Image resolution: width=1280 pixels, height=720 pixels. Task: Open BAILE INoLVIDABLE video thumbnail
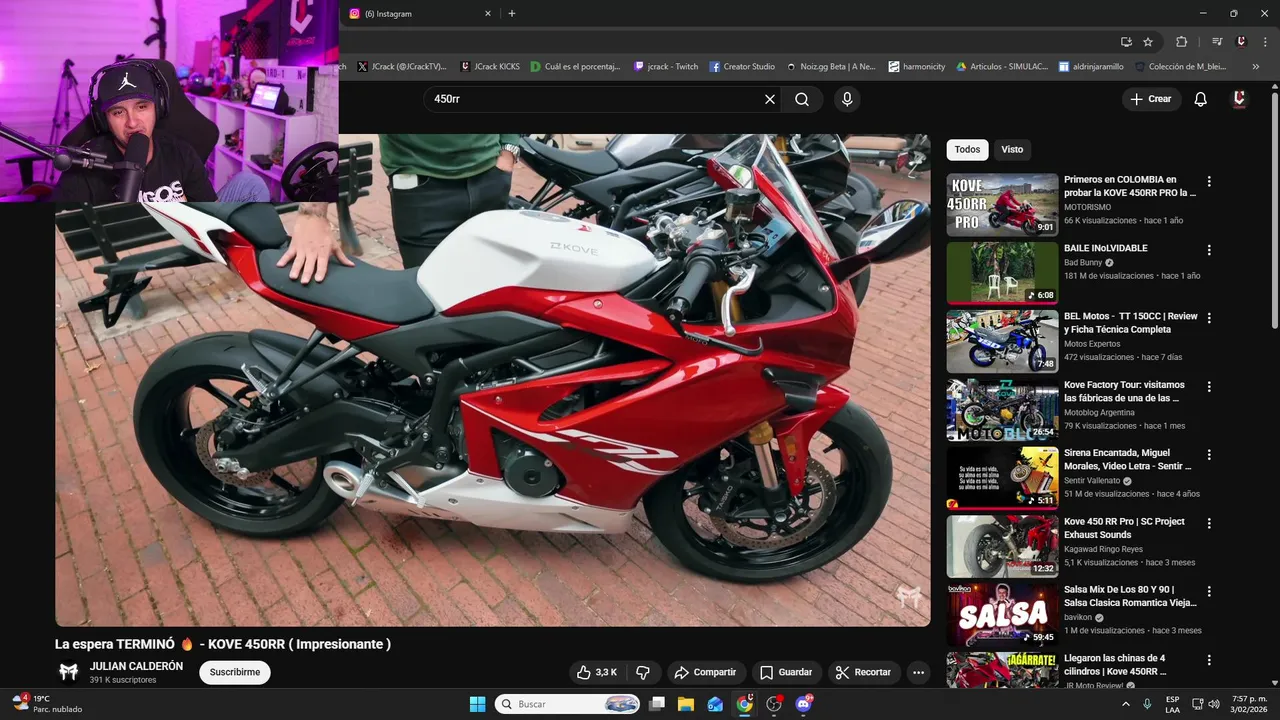[x=1002, y=273]
